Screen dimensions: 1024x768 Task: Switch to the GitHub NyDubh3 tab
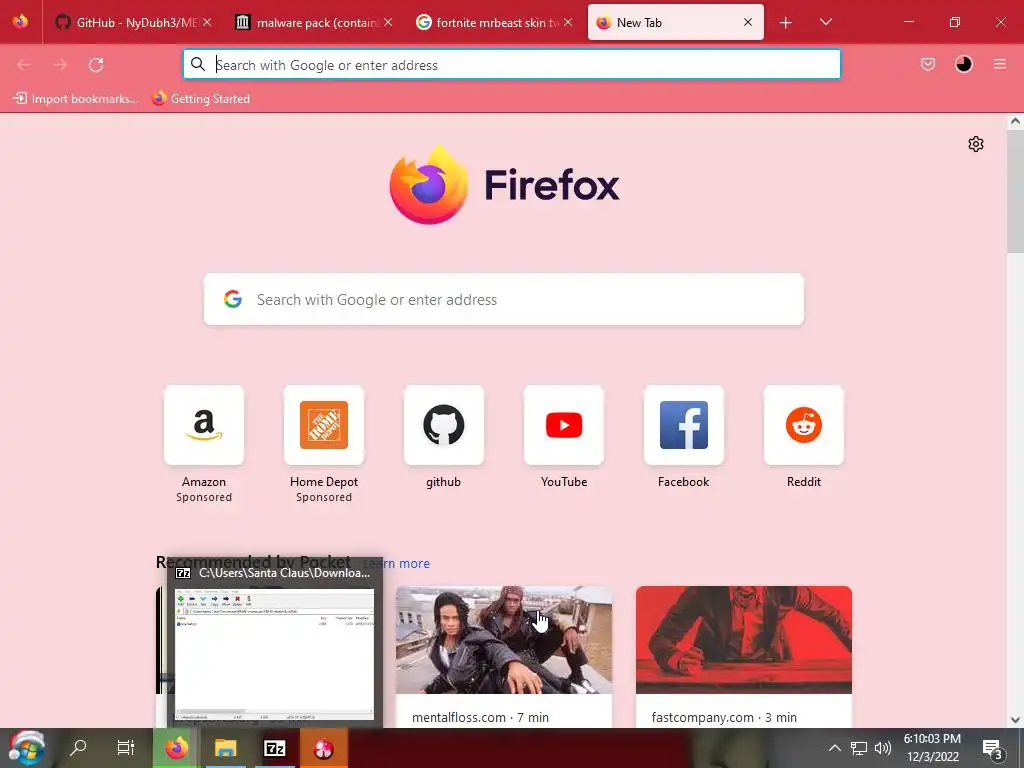[133, 22]
